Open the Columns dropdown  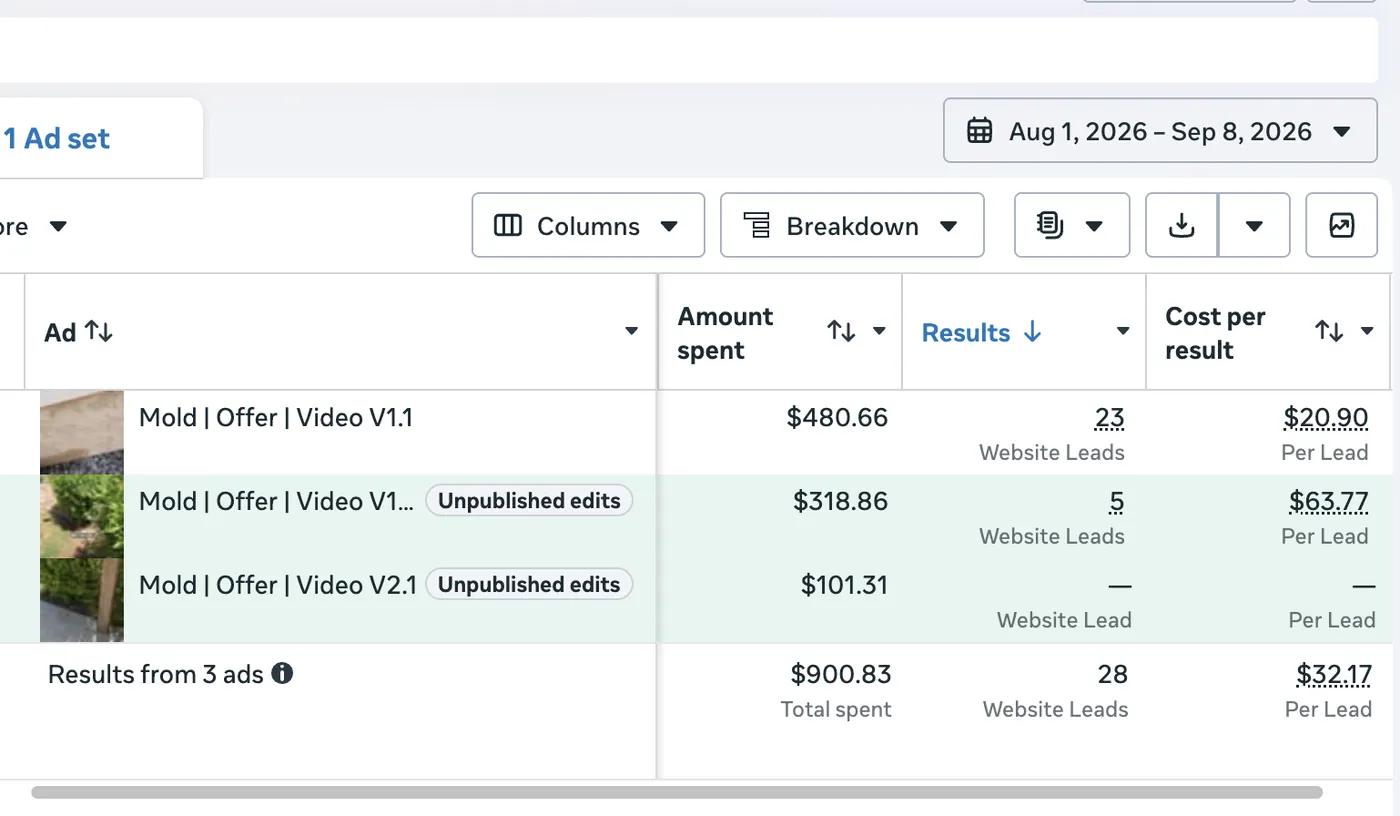pyautogui.click(x=588, y=226)
